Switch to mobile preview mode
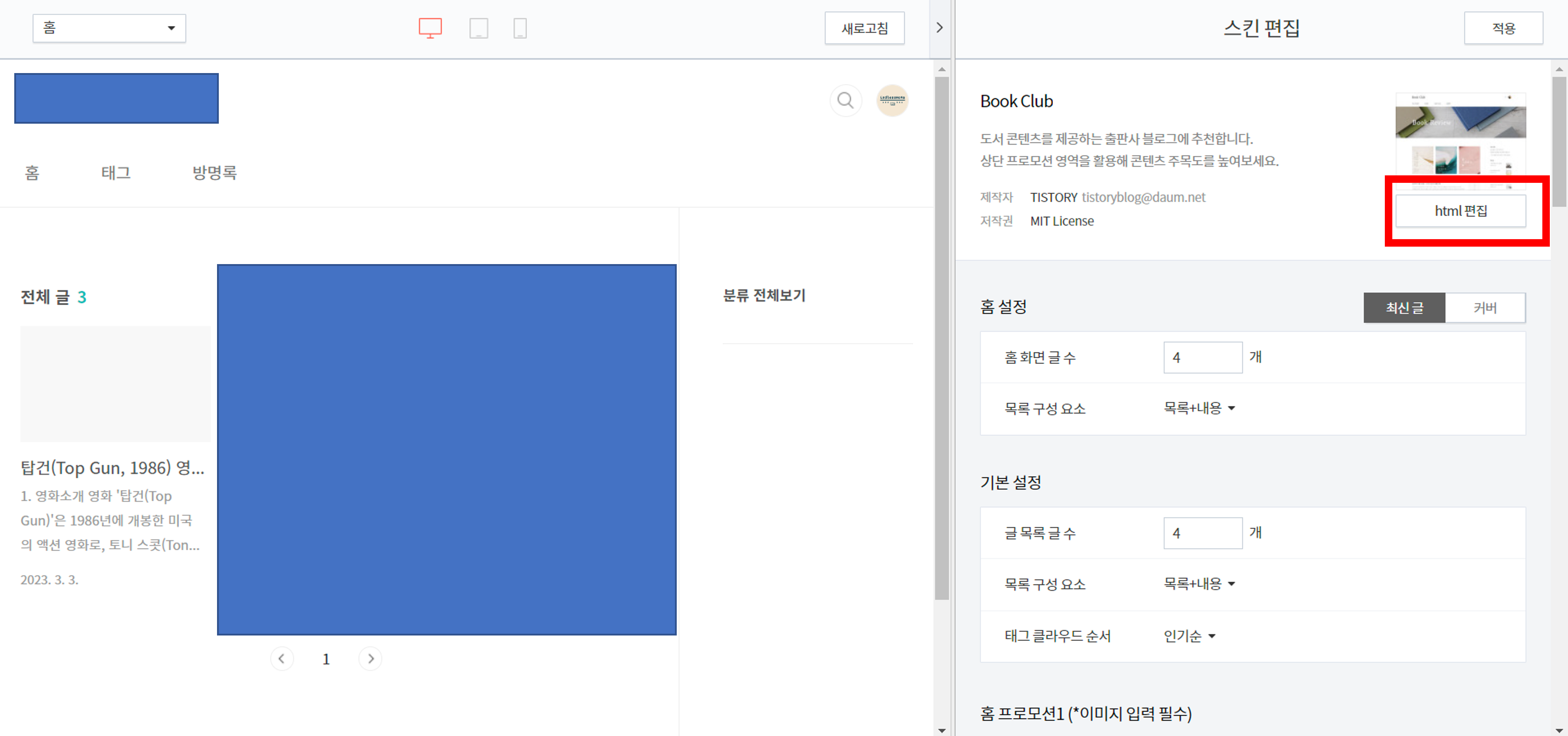Viewport: 1568px width, 736px height. [x=520, y=28]
